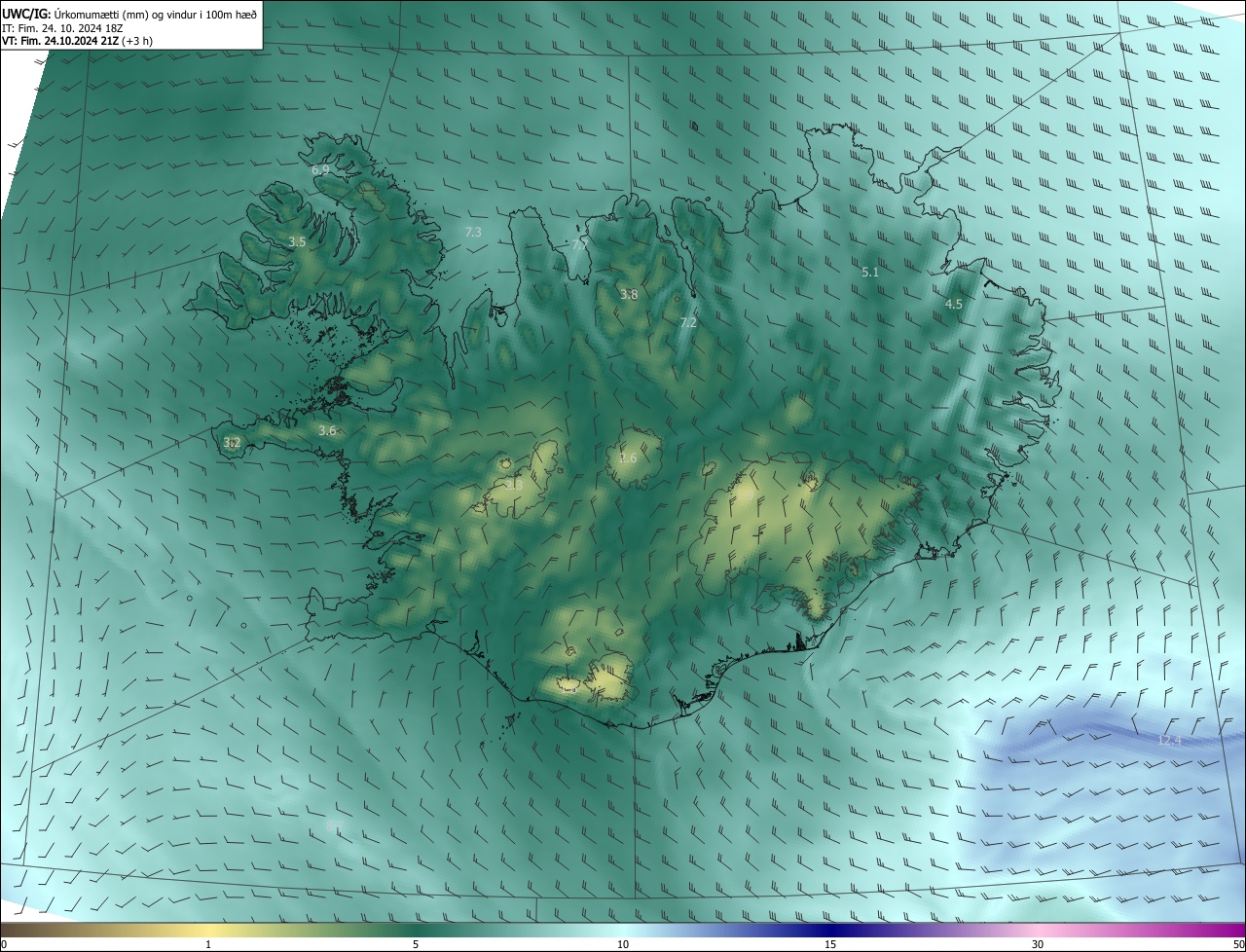Click the 3.6 value label
The height and width of the screenshot is (952, 1246).
[327, 430]
